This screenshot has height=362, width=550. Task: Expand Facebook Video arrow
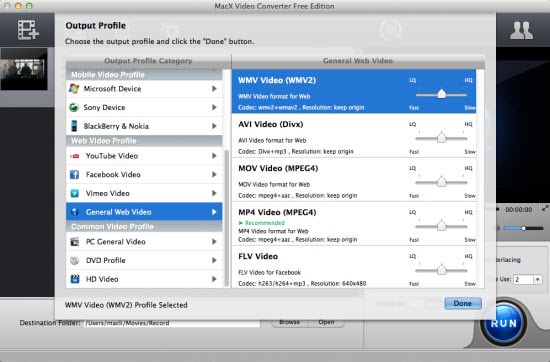[214, 174]
